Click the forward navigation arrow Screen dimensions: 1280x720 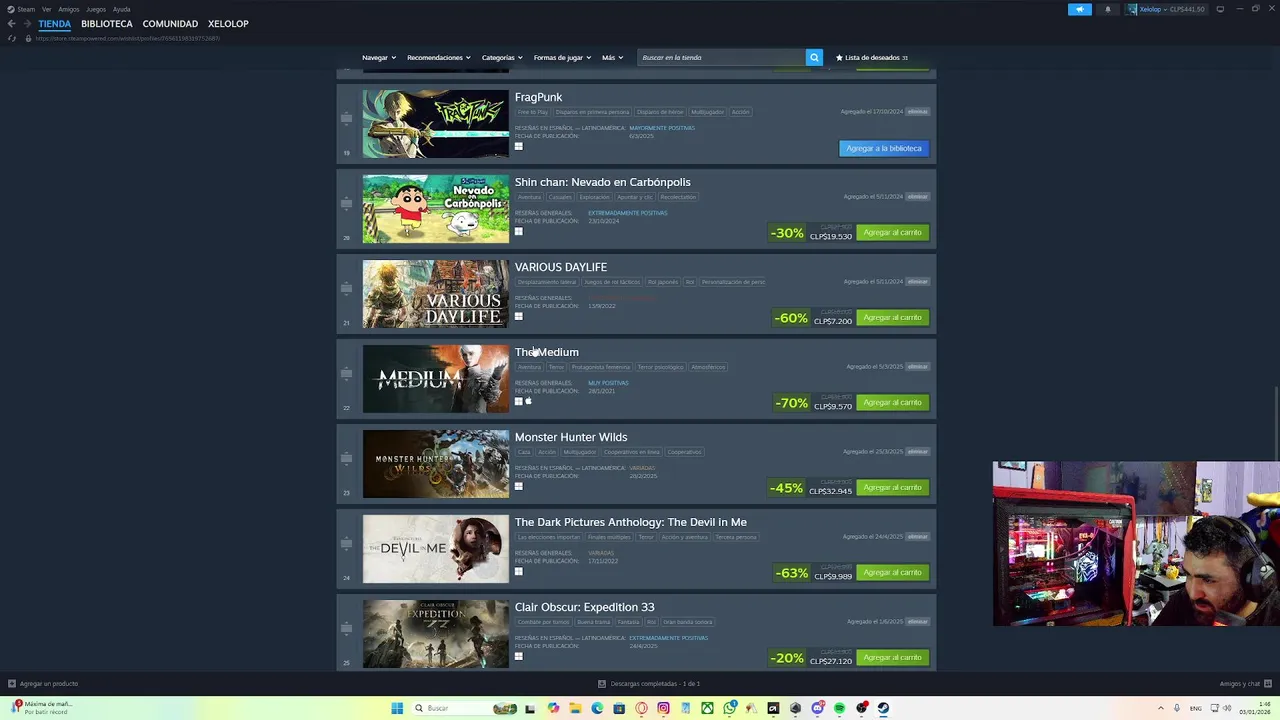pyautogui.click(x=27, y=24)
